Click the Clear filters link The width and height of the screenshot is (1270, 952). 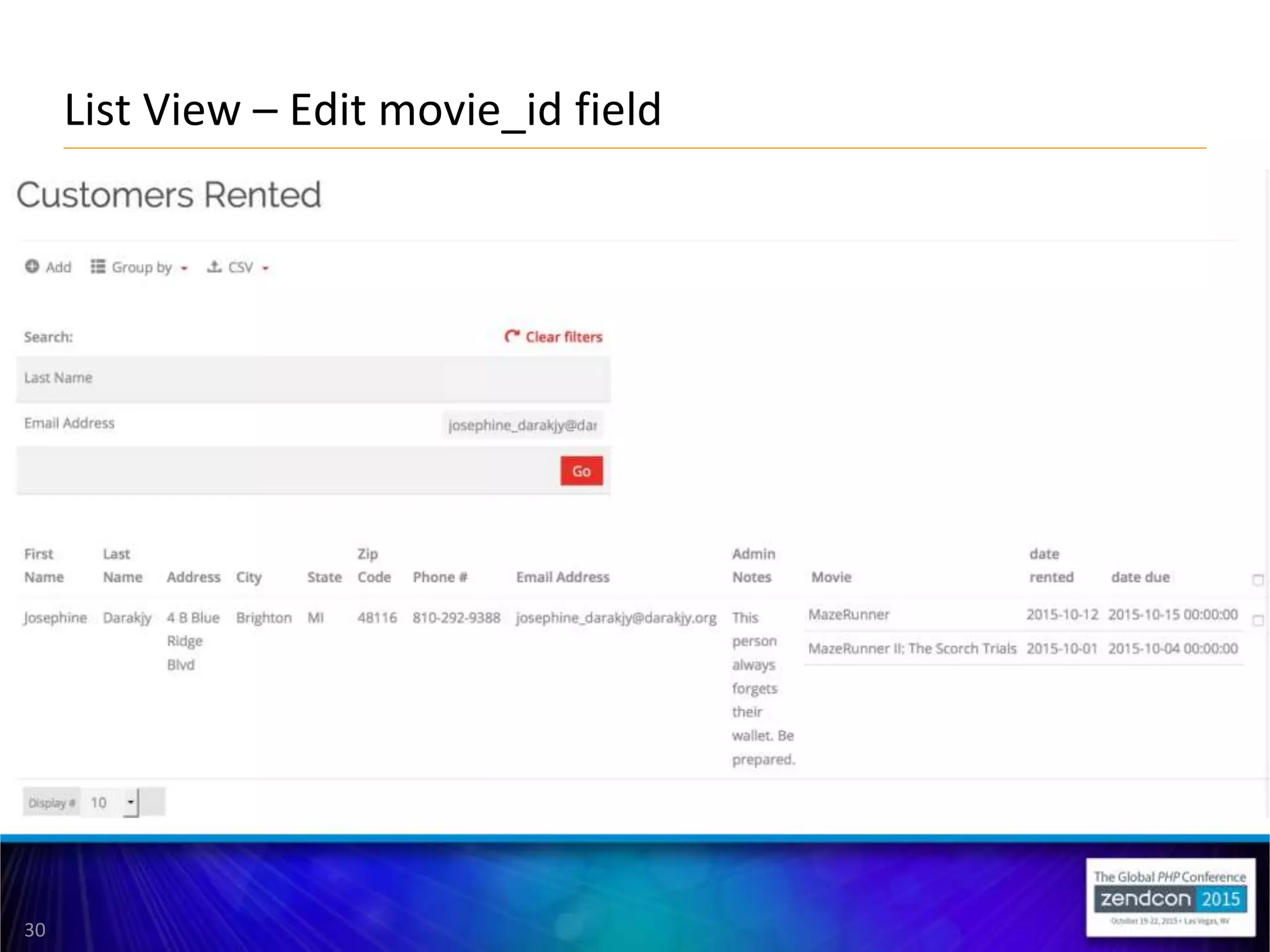(563, 337)
